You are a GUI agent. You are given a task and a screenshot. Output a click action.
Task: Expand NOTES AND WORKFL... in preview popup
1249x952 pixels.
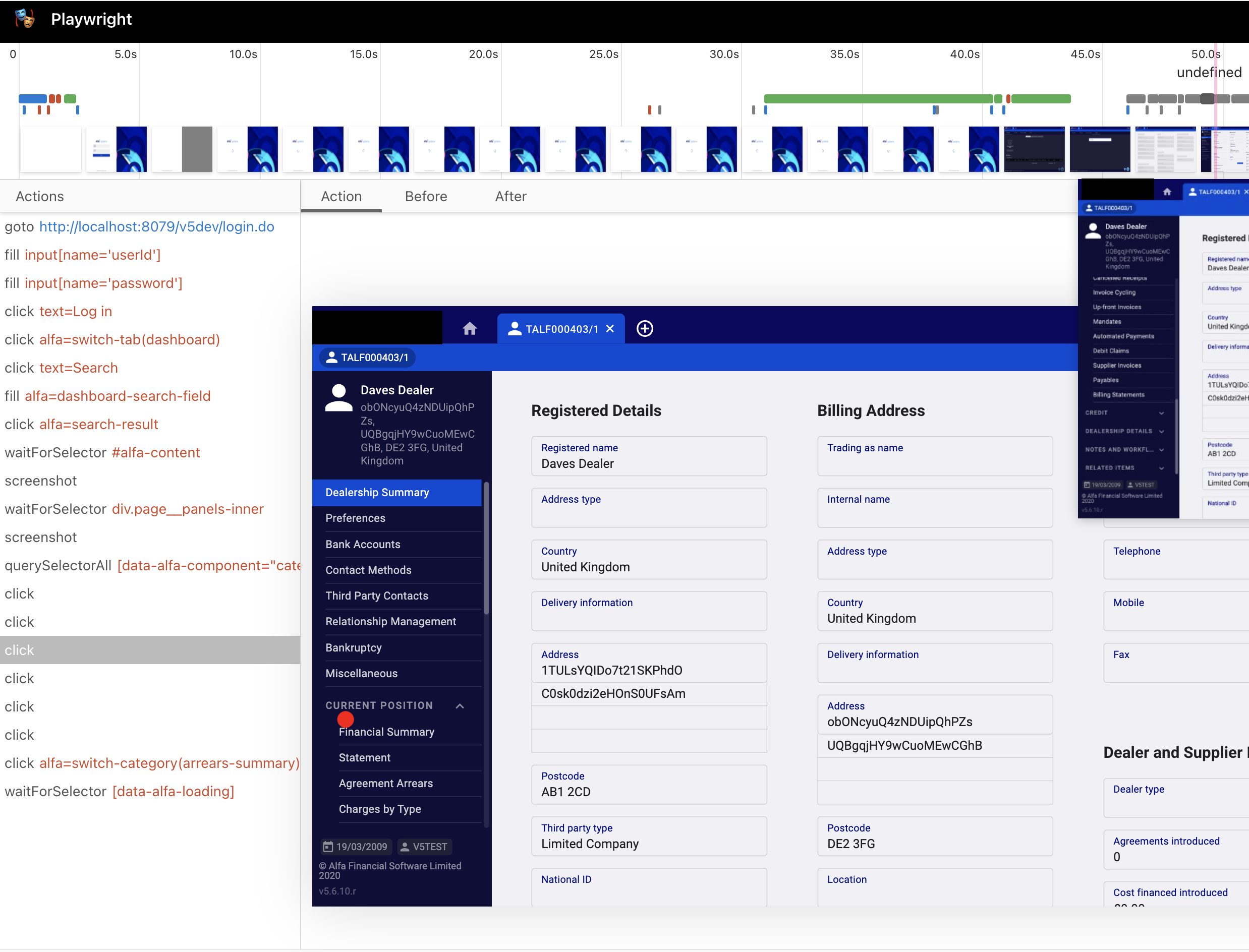(x=1161, y=449)
